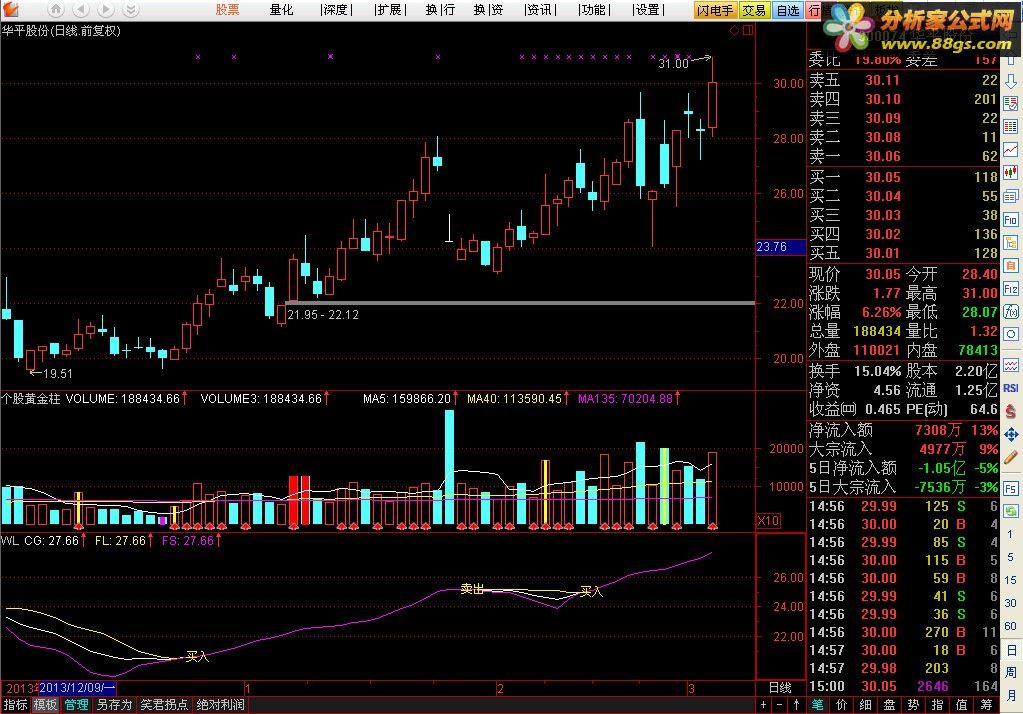Click the 闪电手 button
Image resolution: width=1023 pixels, height=714 pixels.
pos(715,10)
